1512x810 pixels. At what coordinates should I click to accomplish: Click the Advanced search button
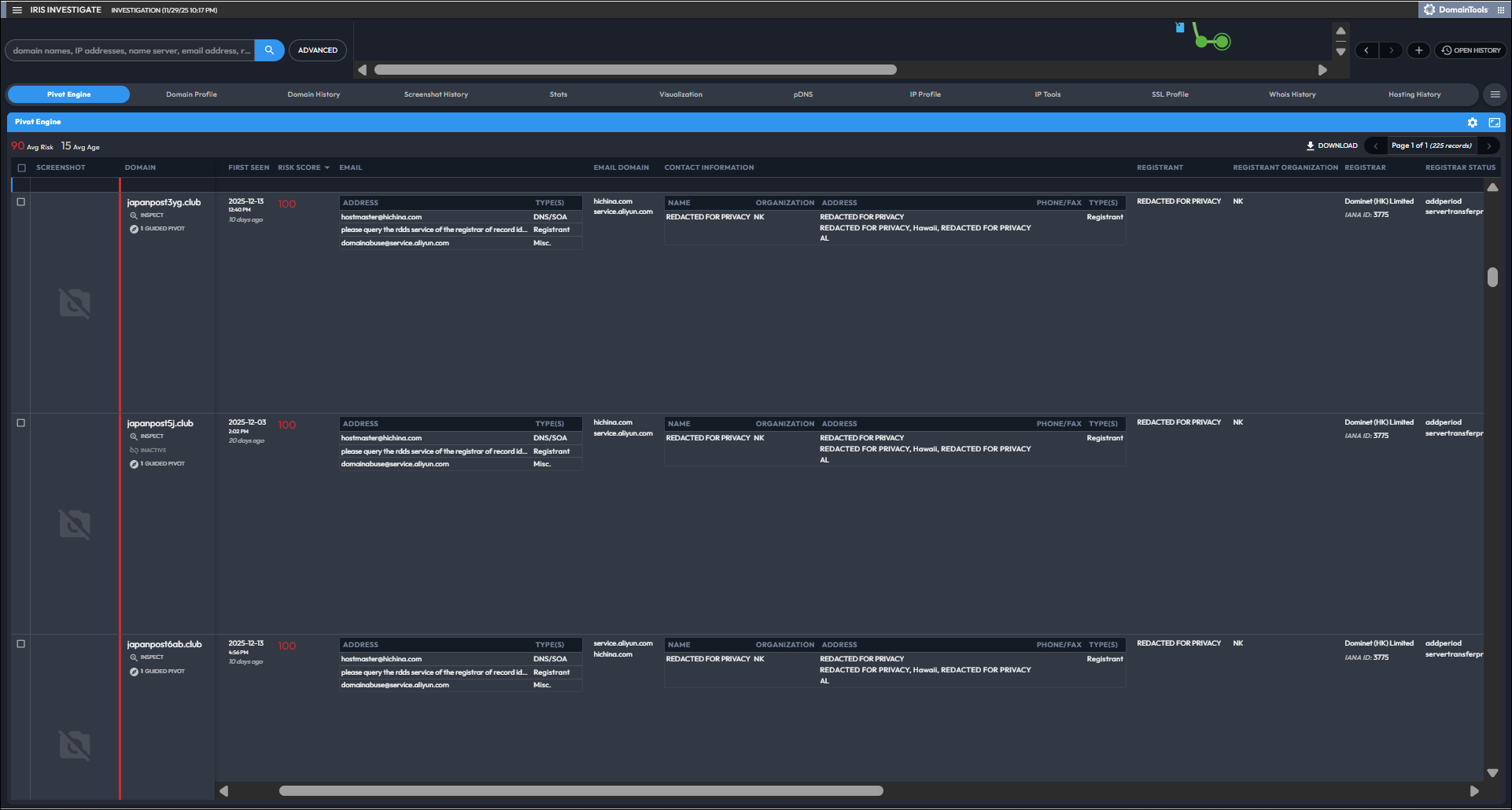318,50
